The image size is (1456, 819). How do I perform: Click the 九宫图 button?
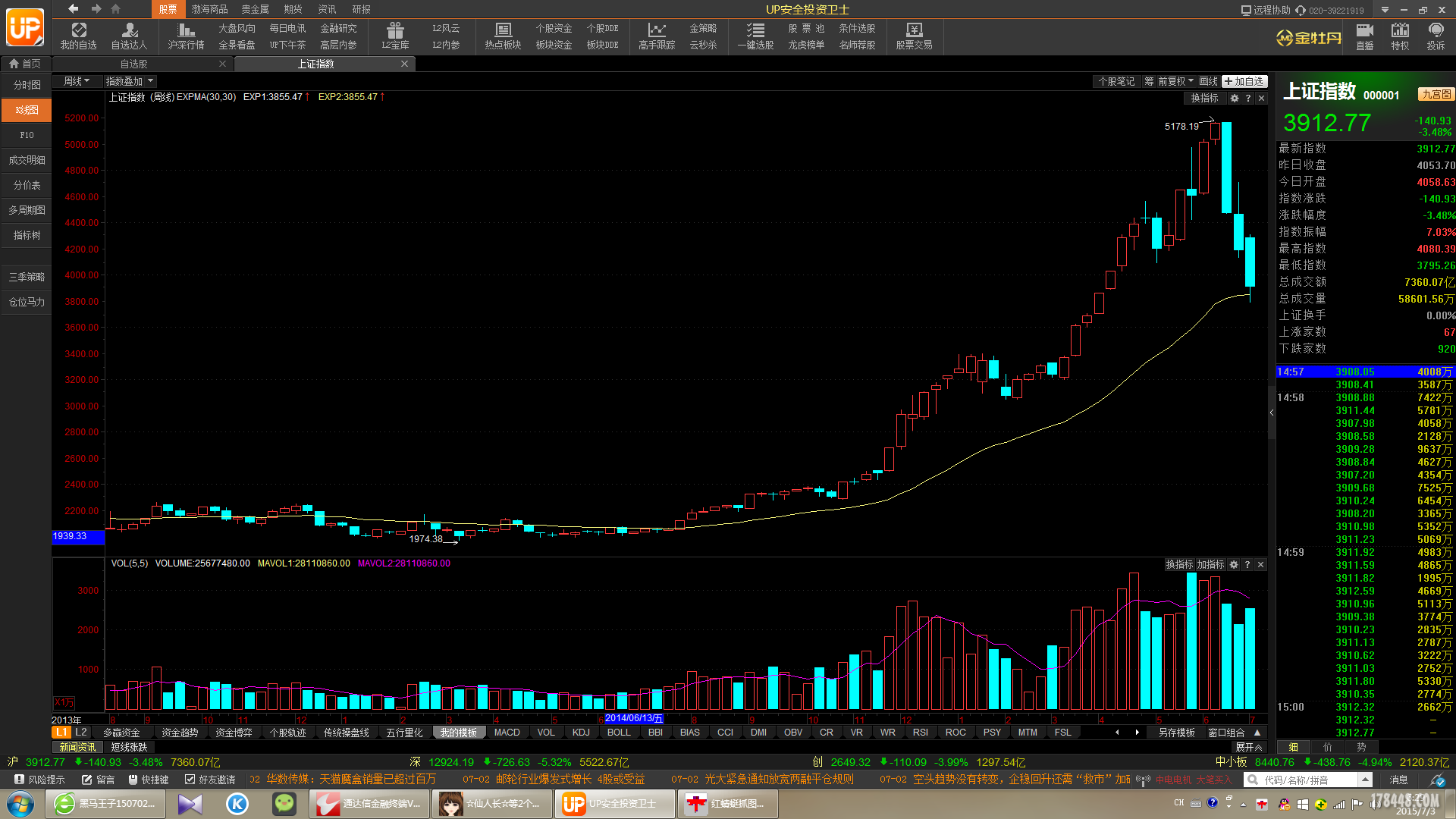point(1436,94)
